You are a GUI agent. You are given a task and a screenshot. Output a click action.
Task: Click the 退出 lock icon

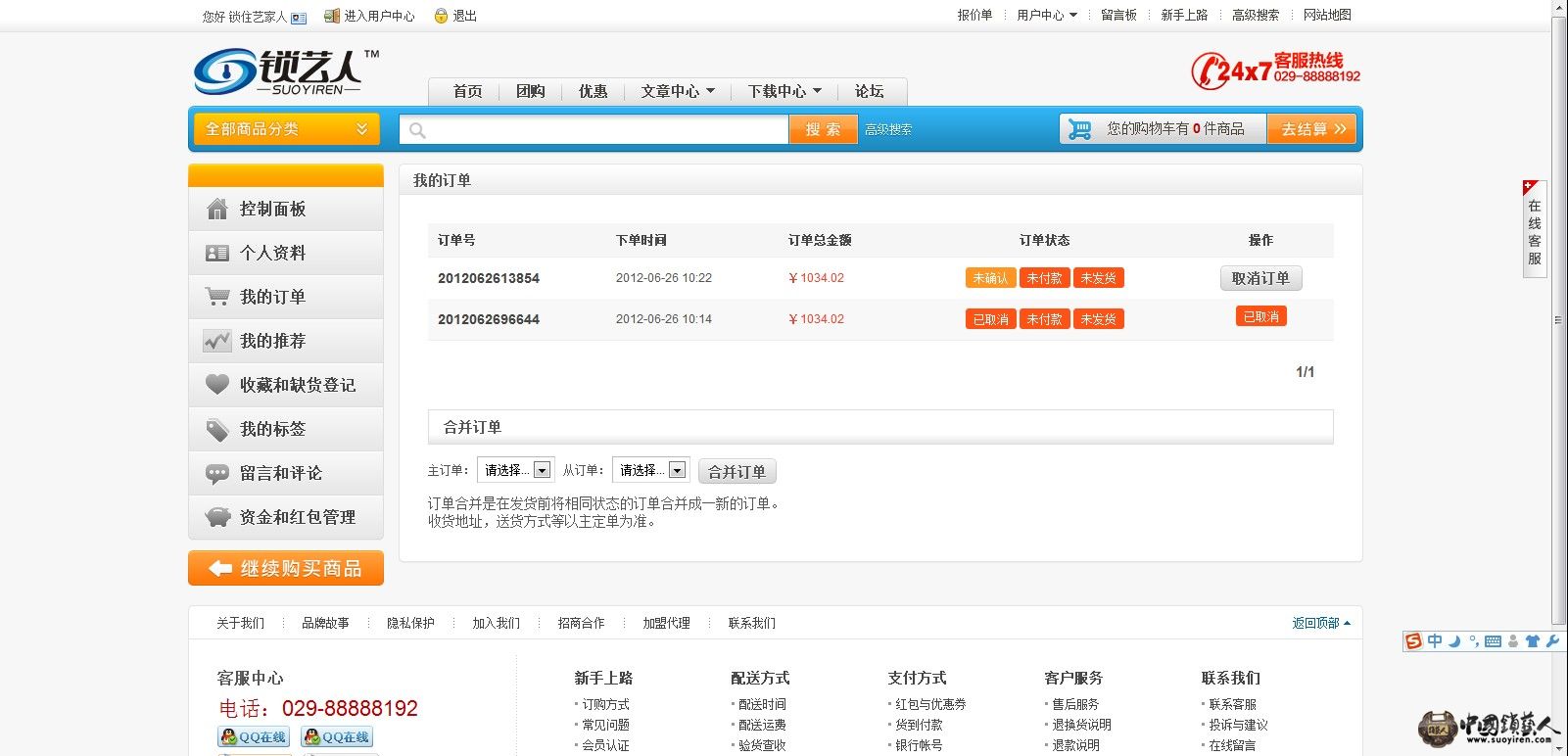click(x=441, y=16)
